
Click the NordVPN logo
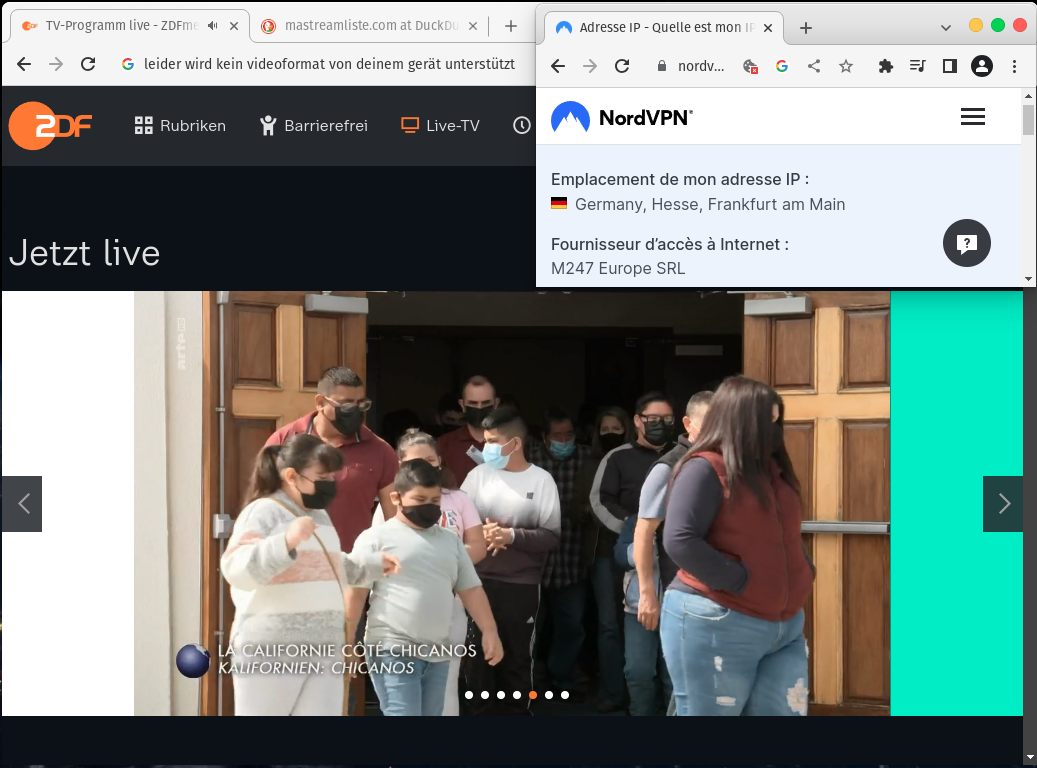tap(570, 117)
